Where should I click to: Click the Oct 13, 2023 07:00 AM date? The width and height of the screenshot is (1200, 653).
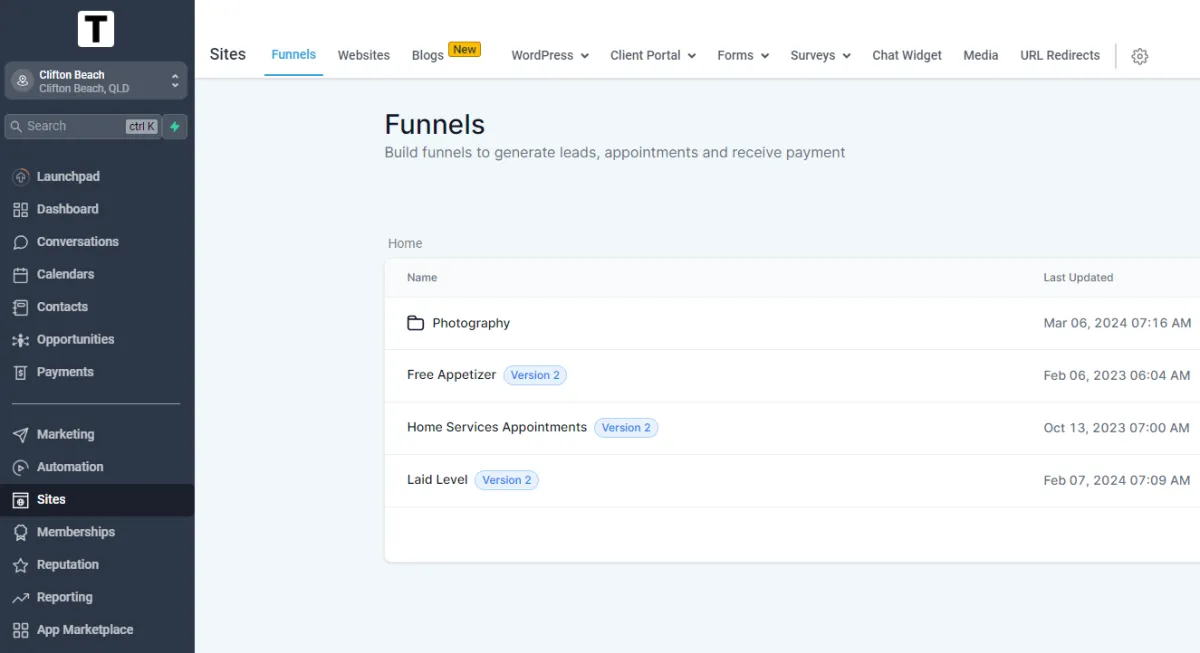[x=1116, y=428]
